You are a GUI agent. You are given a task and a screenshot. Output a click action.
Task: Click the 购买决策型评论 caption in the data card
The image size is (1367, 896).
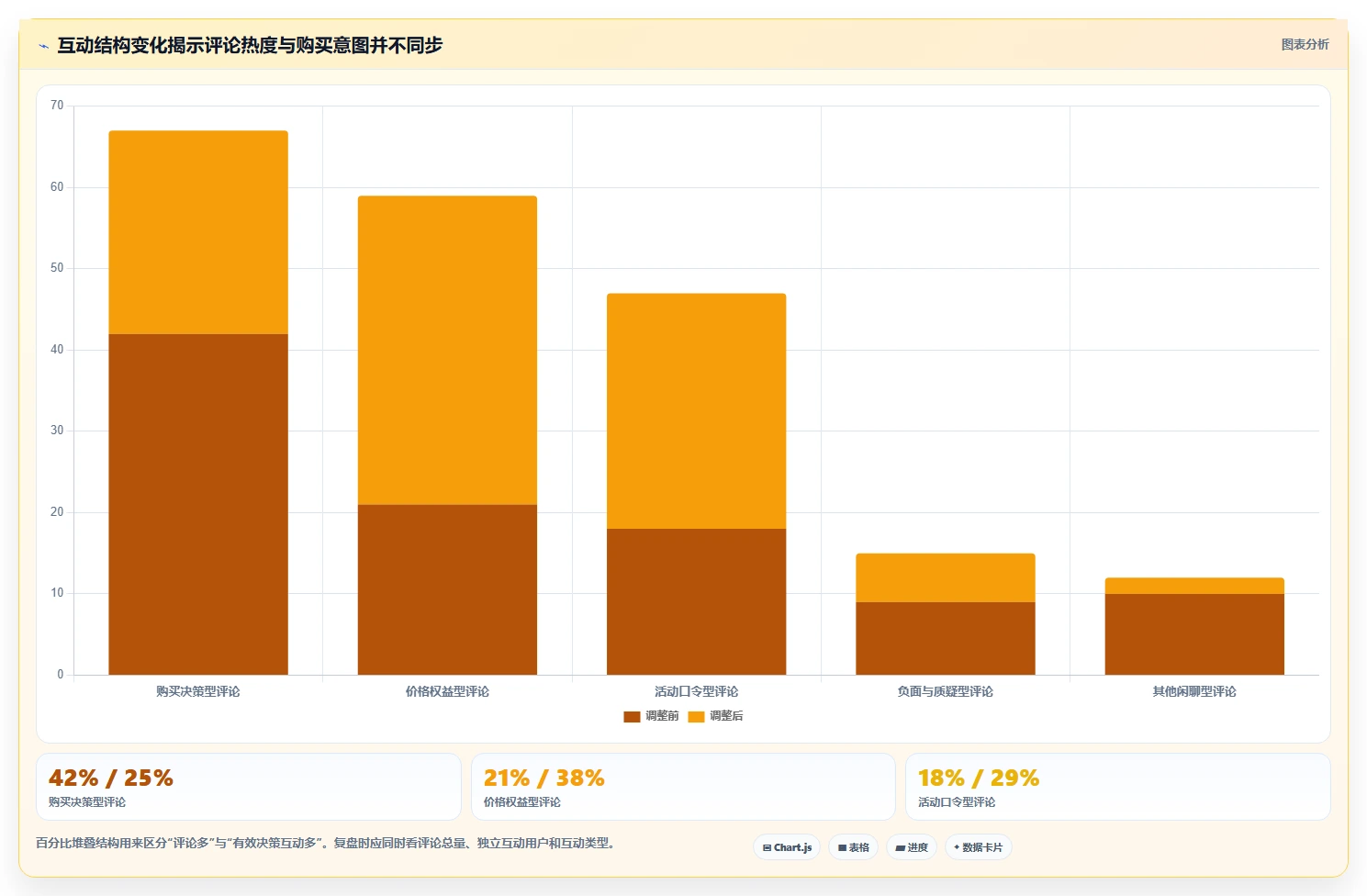click(x=87, y=802)
